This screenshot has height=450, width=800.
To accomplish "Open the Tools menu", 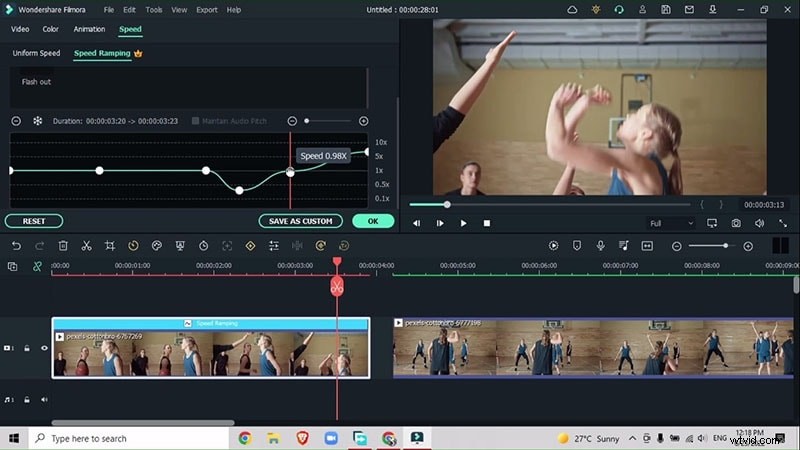I will [154, 10].
